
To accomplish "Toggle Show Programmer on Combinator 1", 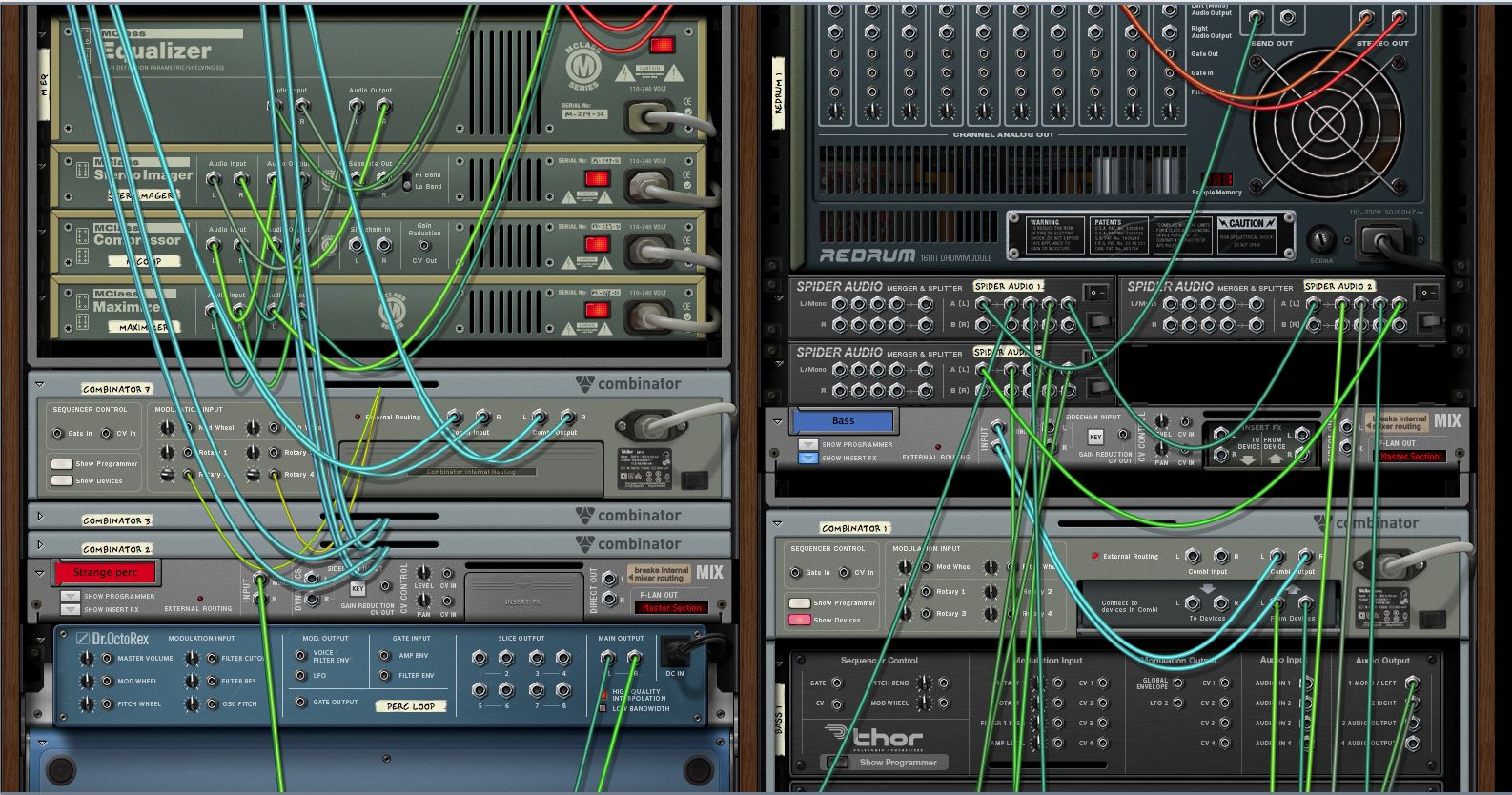I will tap(799, 602).
